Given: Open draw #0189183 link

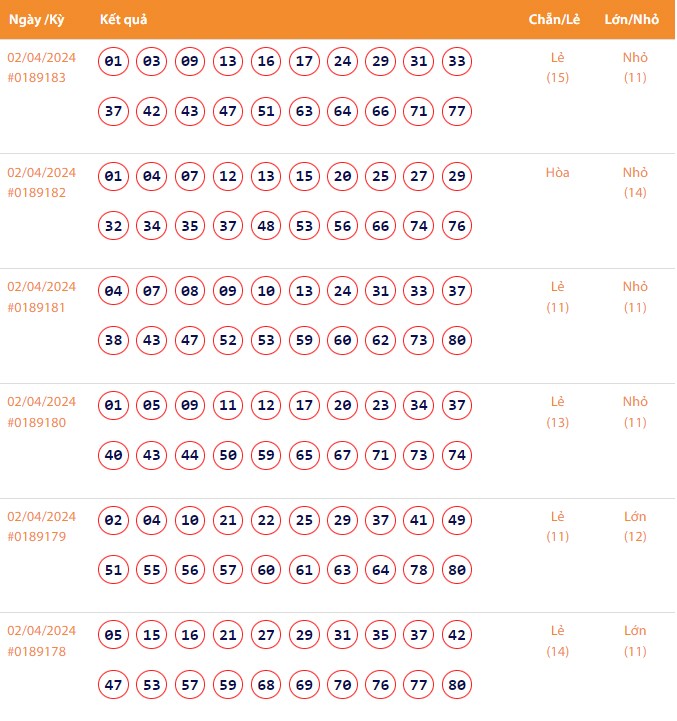Looking at the screenshot, I should pos(36,77).
